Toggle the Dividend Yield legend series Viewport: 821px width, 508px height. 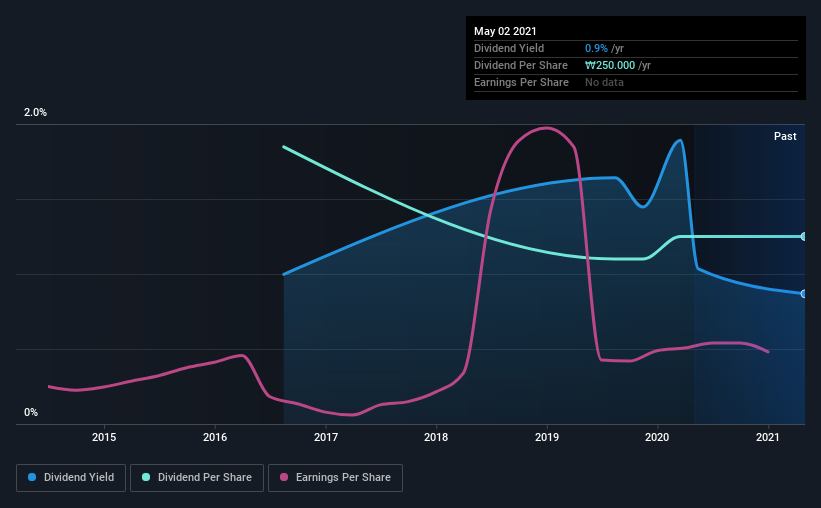click(70, 478)
